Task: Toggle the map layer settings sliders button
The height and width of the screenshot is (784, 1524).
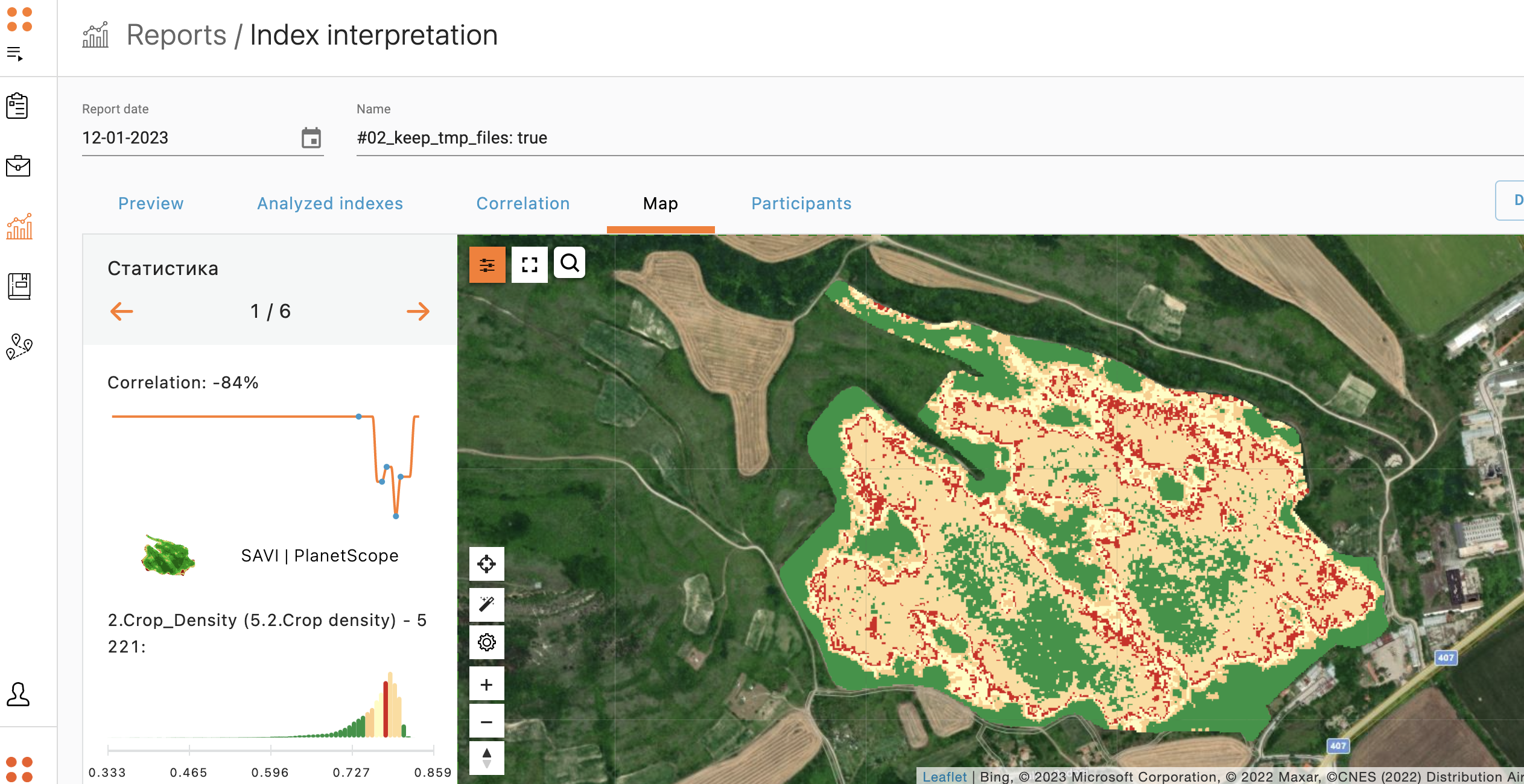Action: [487, 265]
